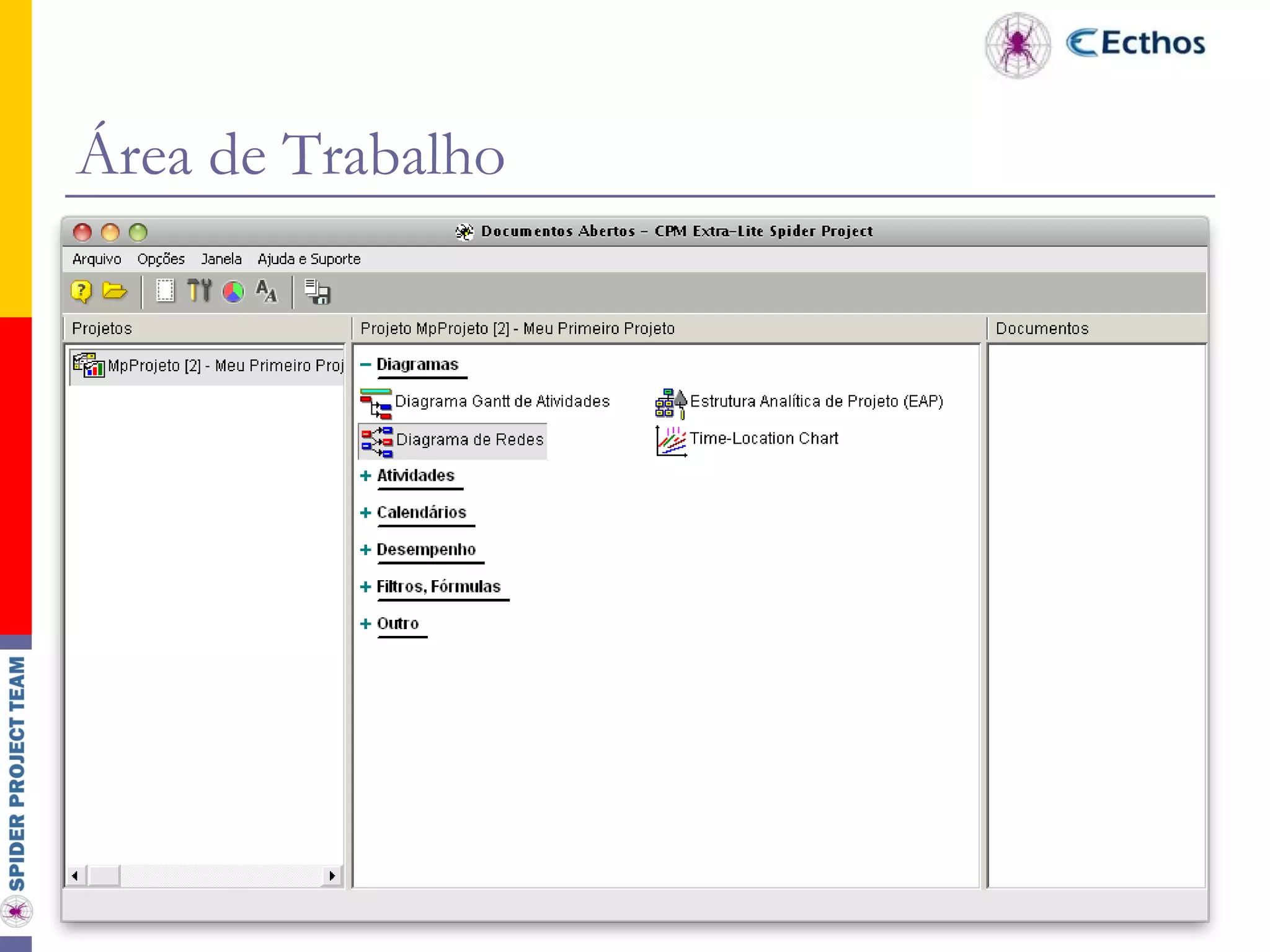
Task: Click the spider icon in title bar
Action: [464, 232]
